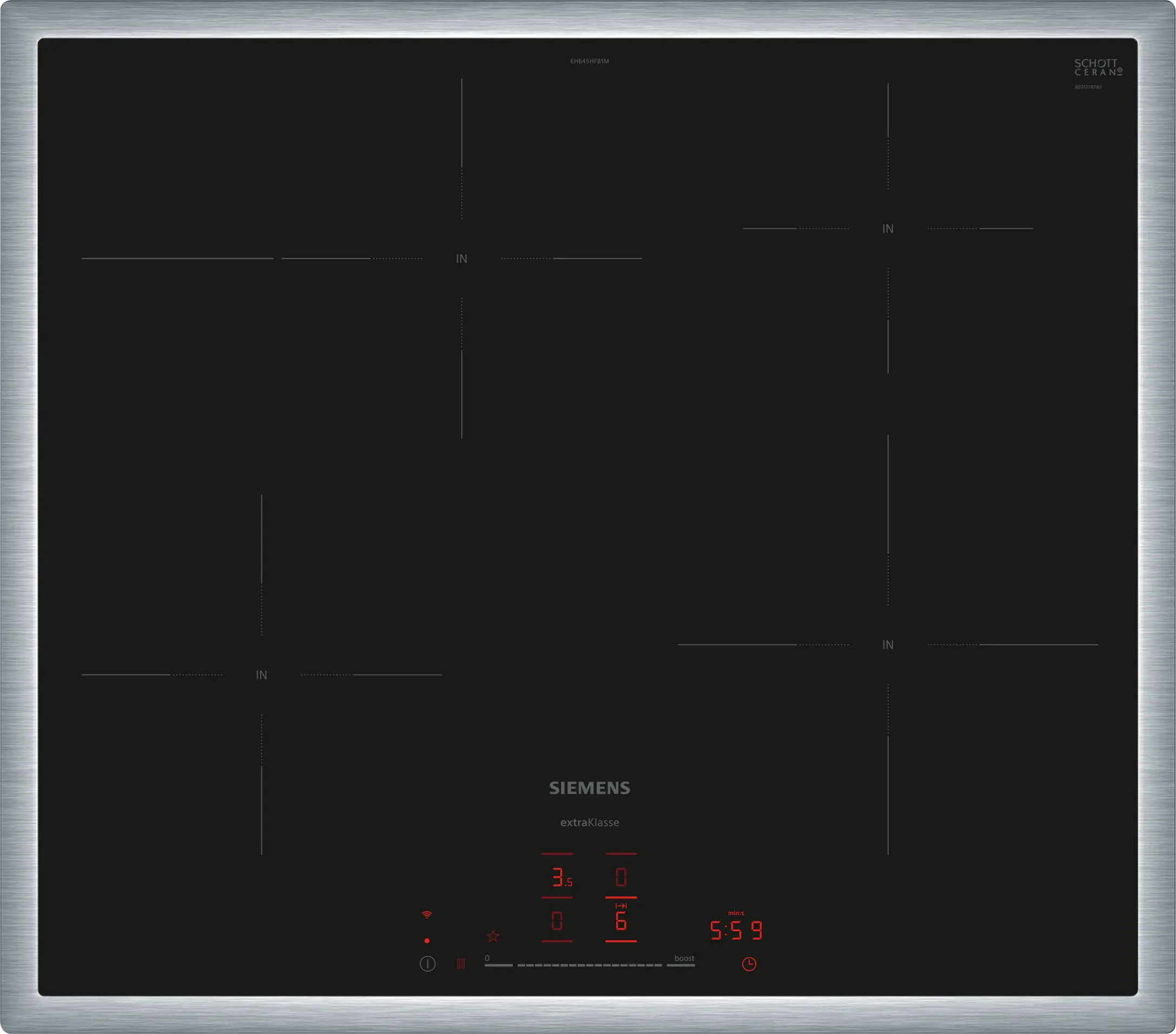Tap the red dot indicator below Wi-Fi
Image resolution: width=1176 pixels, height=1034 pixels.
point(427,941)
